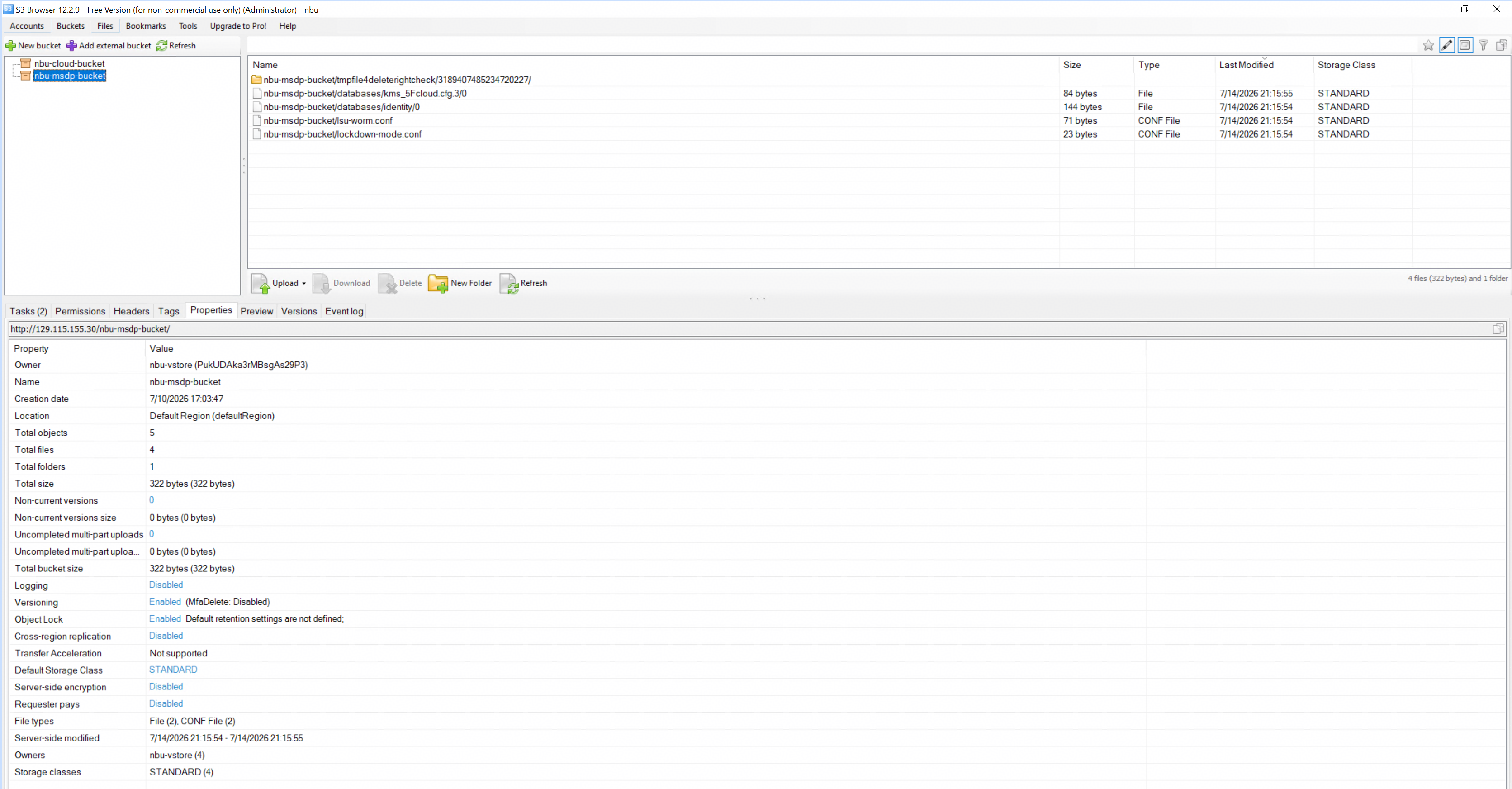Click the Add external bucket button
The image size is (1512, 789).
pyautogui.click(x=109, y=46)
